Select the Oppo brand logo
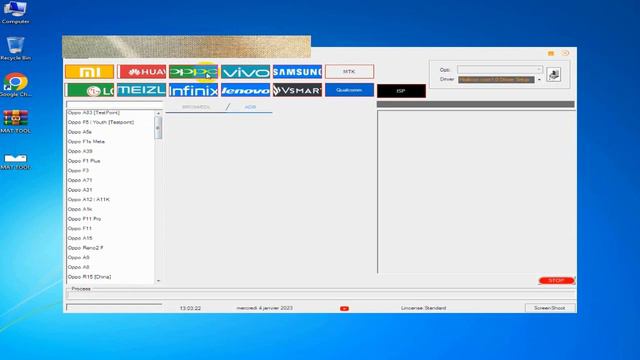The image size is (640, 360). point(193,72)
